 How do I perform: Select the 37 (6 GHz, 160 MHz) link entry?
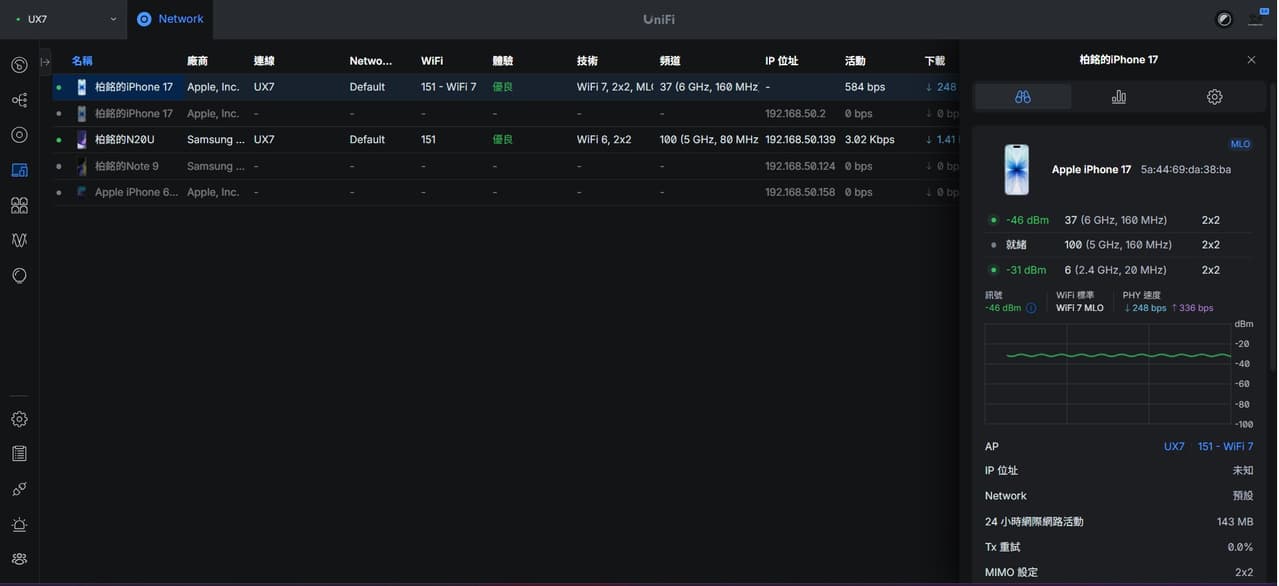click(1119, 220)
